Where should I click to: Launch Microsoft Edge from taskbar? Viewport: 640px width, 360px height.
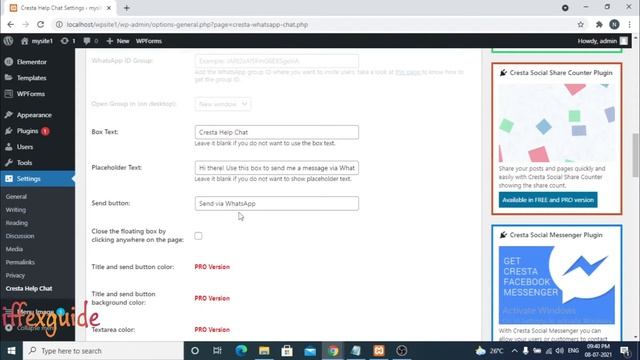pyautogui.click(x=241, y=351)
